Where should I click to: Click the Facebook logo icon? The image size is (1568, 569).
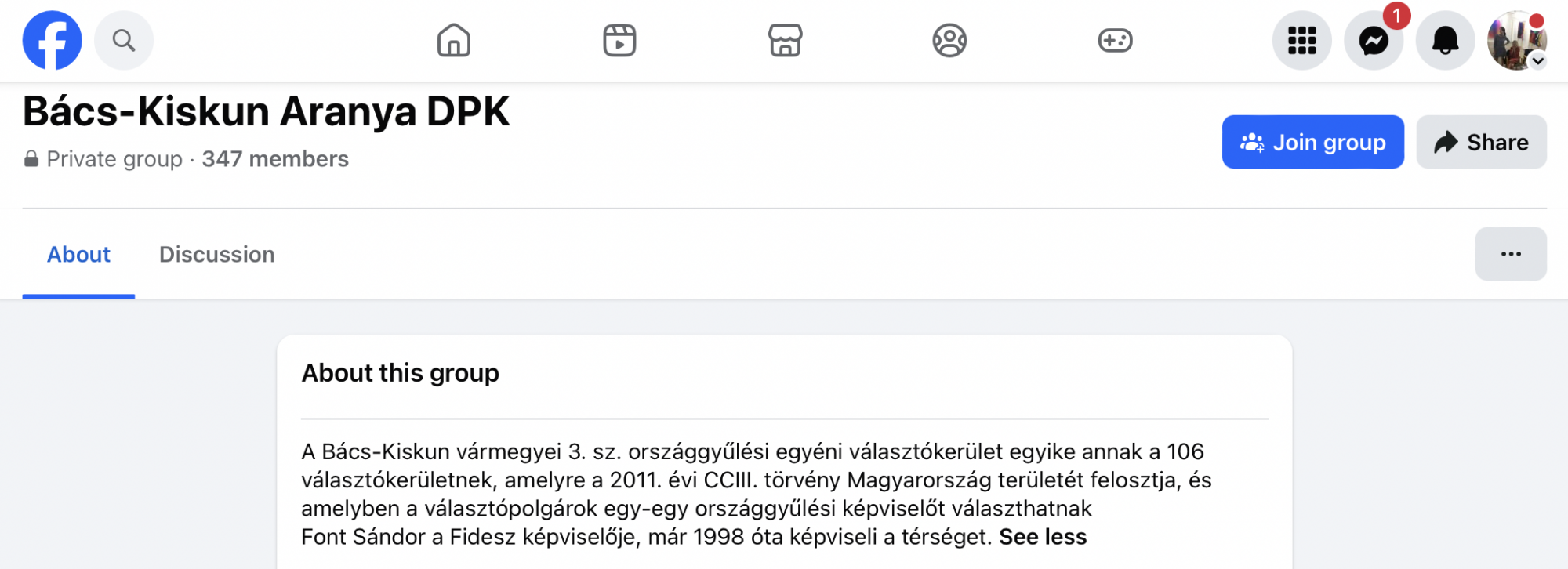point(52,40)
